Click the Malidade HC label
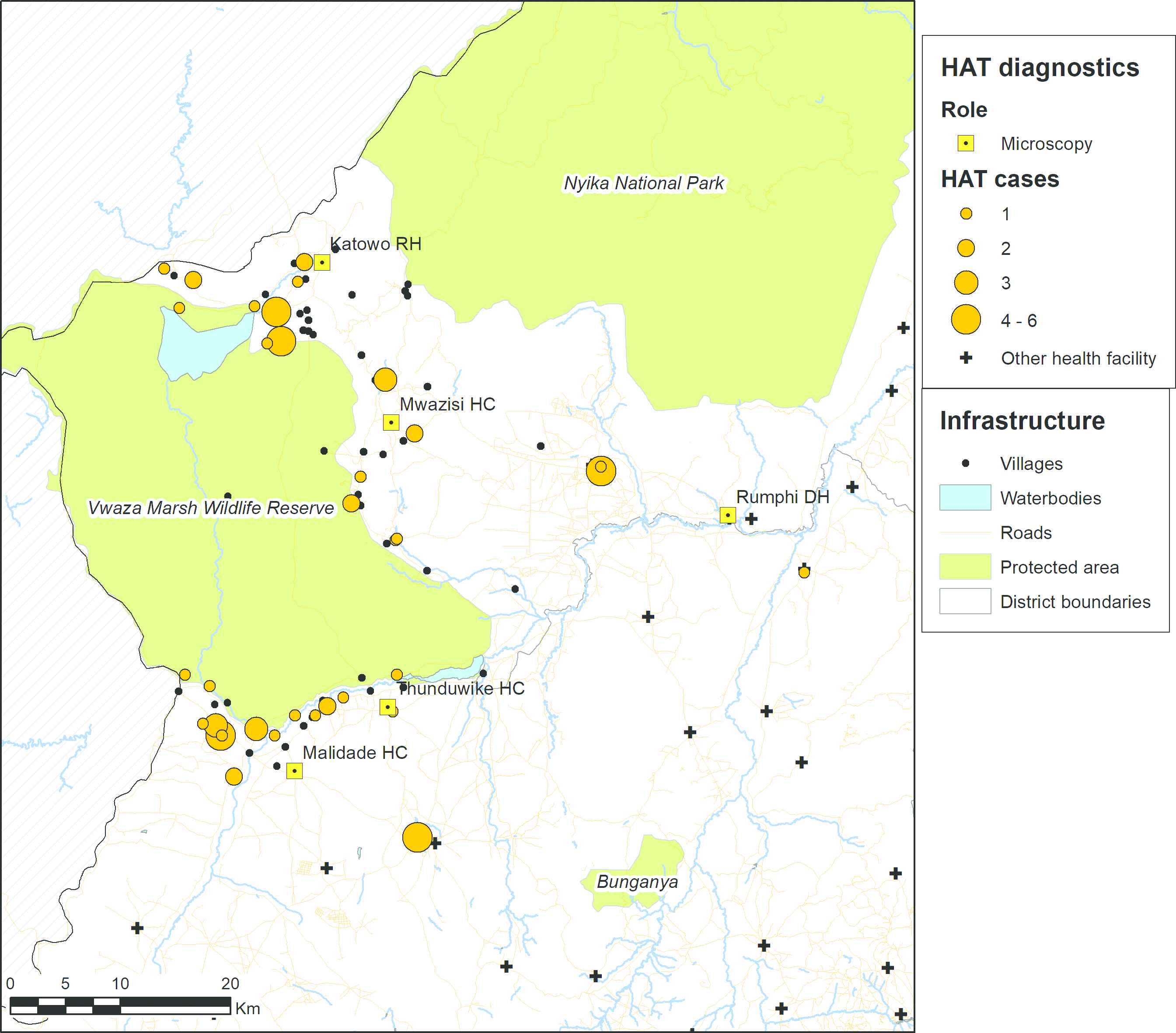 pyautogui.click(x=355, y=752)
